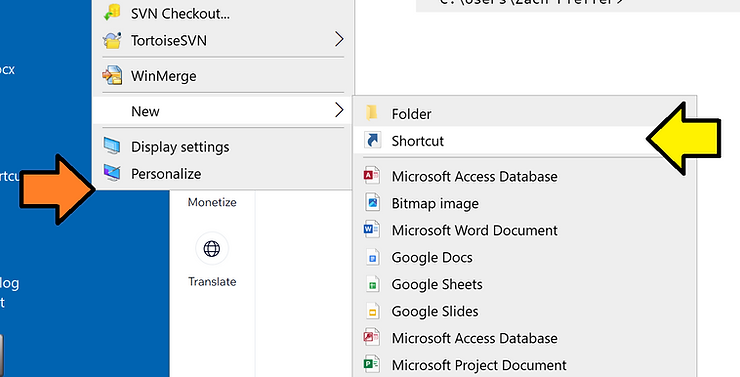
Task: Click the WinMerge icon
Action: tap(112, 76)
